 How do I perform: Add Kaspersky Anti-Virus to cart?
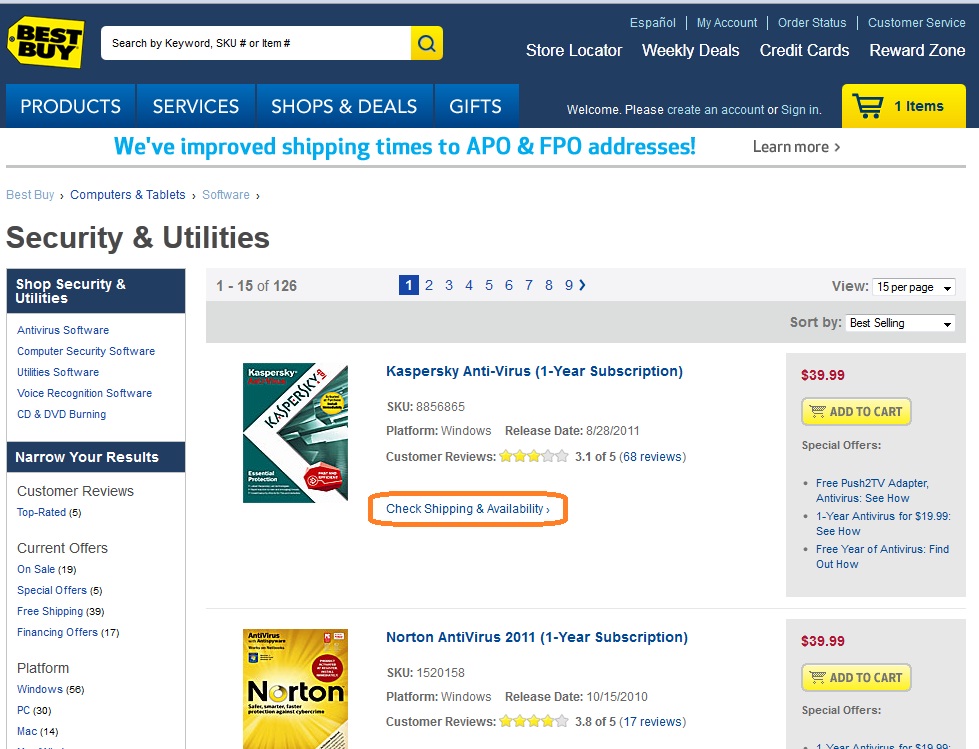pyautogui.click(x=856, y=411)
